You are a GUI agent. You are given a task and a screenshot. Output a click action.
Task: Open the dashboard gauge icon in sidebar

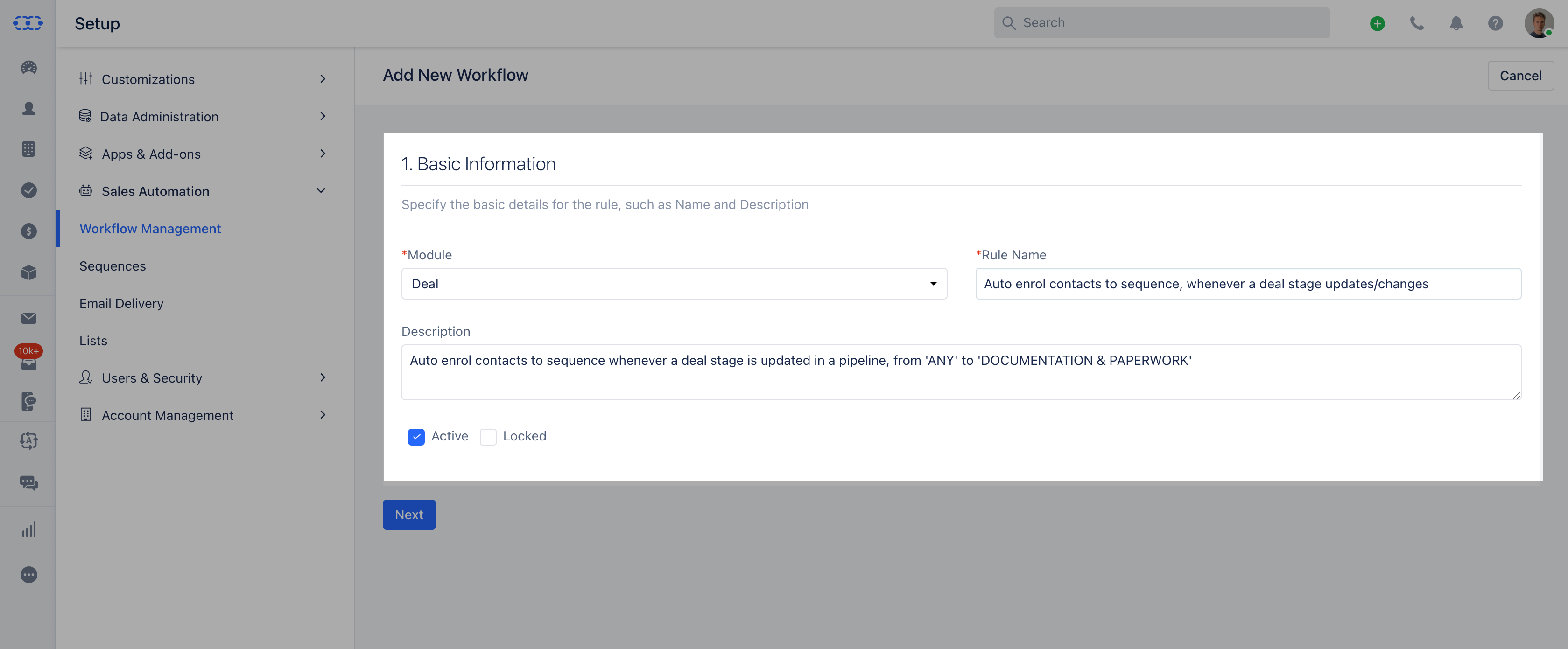click(x=28, y=68)
